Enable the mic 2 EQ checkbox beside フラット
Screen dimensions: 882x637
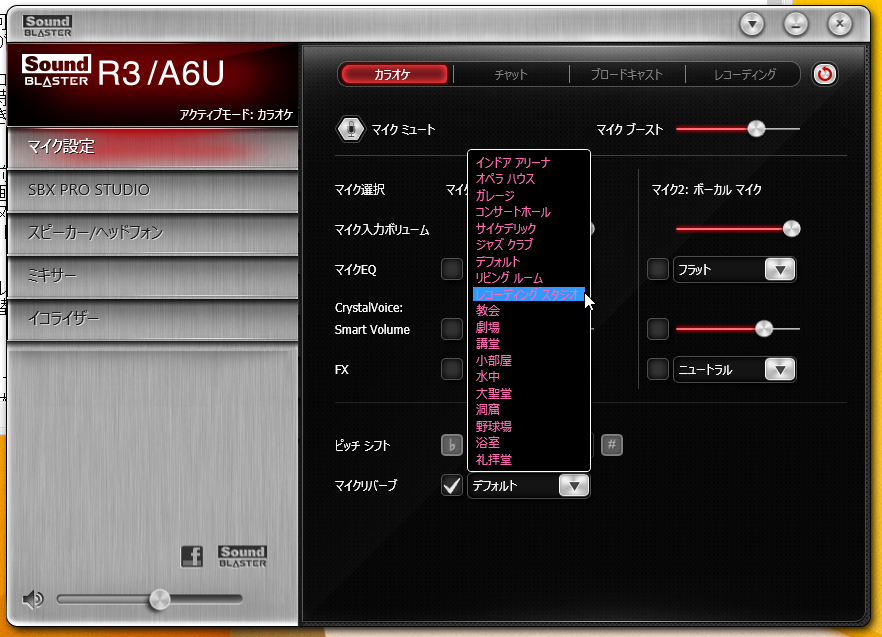click(x=658, y=270)
